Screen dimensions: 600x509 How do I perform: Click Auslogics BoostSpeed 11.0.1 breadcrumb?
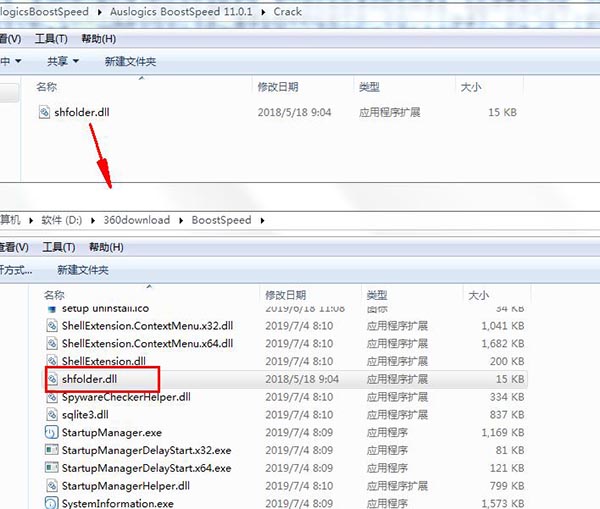tap(181, 12)
